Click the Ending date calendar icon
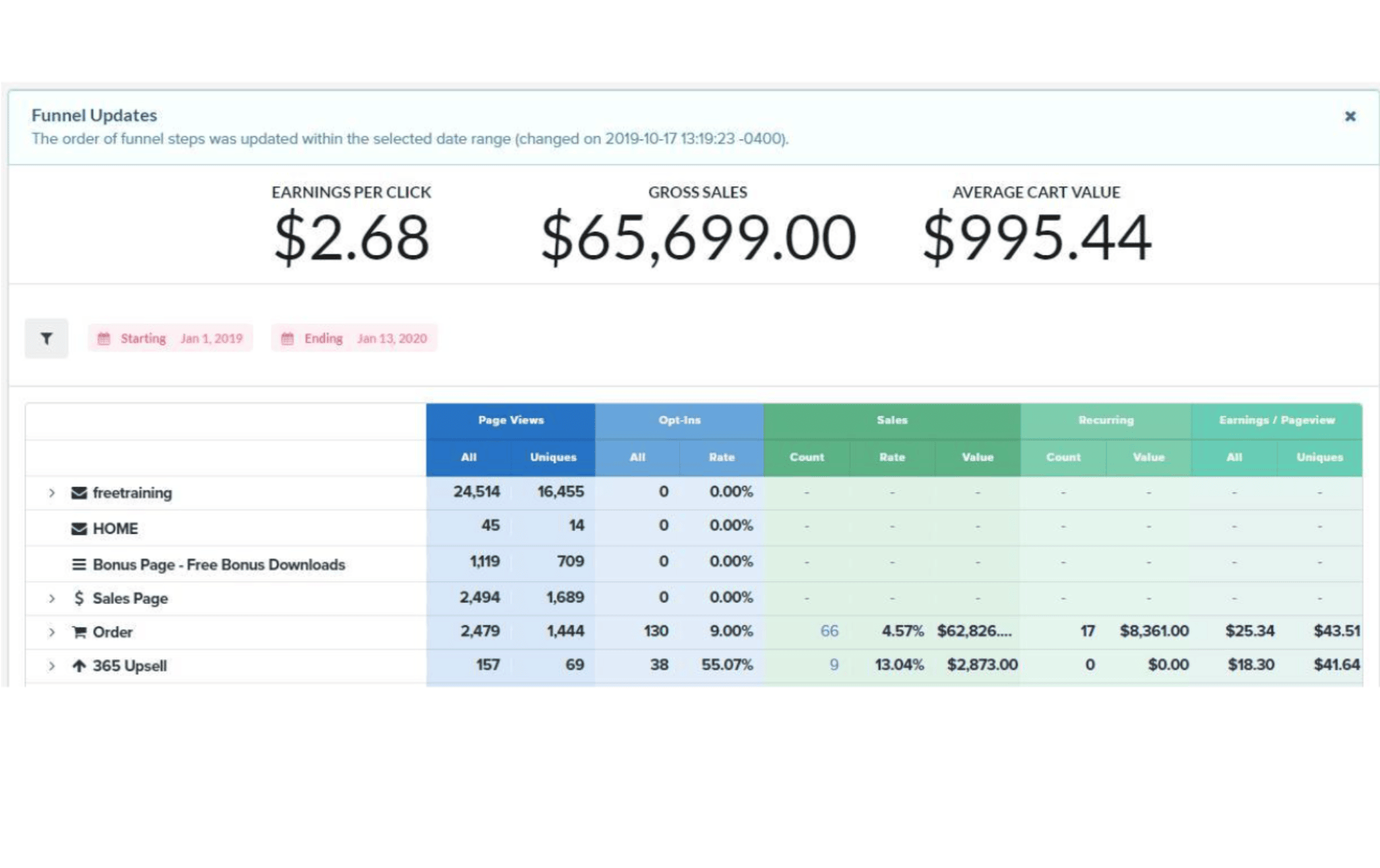Screen dimensions: 1380x868 [287, 338]
